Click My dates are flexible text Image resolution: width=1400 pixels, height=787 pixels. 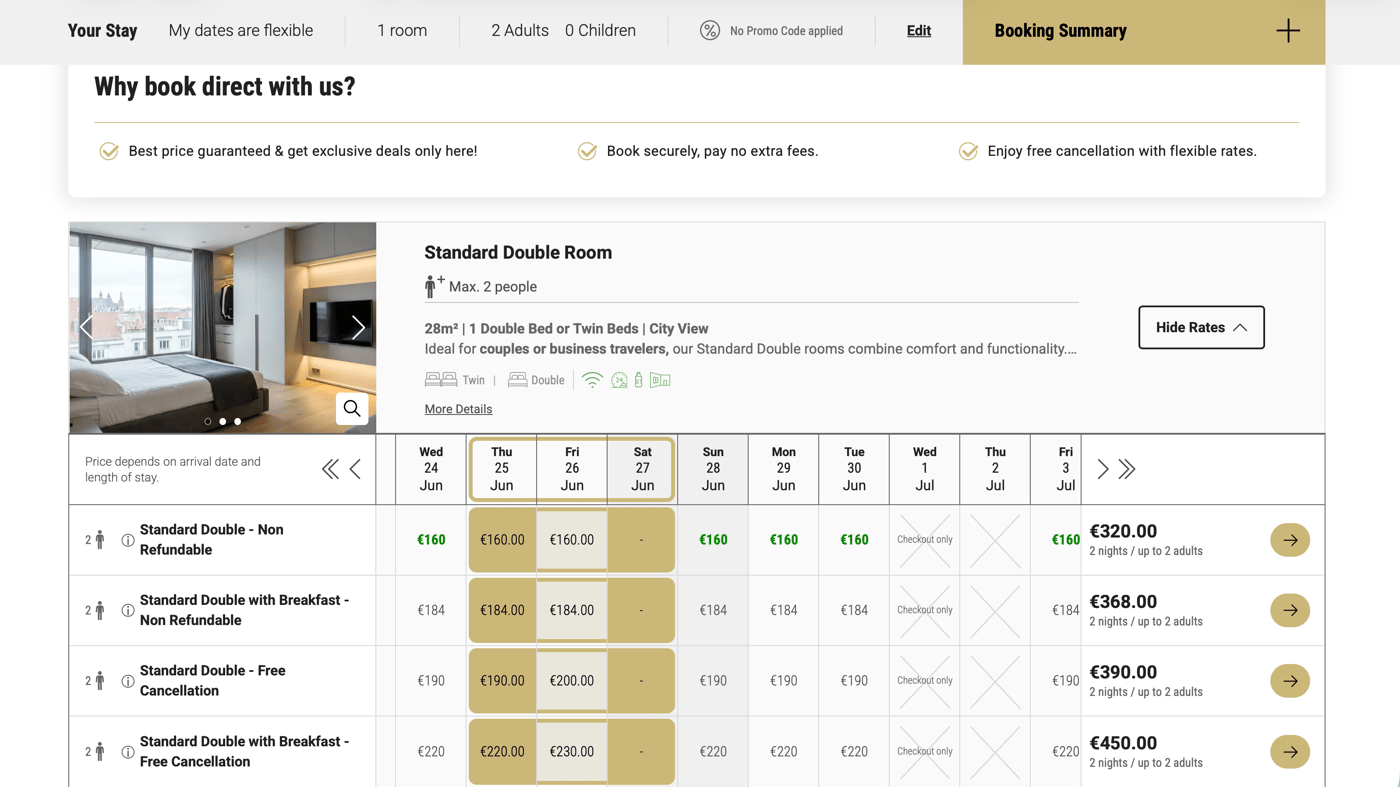(x=241, y=31)
